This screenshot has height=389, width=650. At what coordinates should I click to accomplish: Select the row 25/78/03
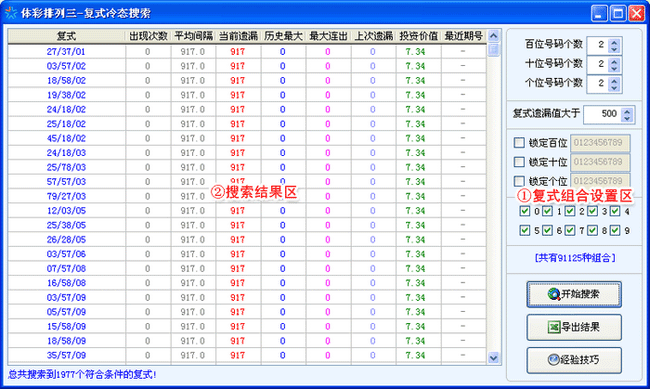click(247, 167)
